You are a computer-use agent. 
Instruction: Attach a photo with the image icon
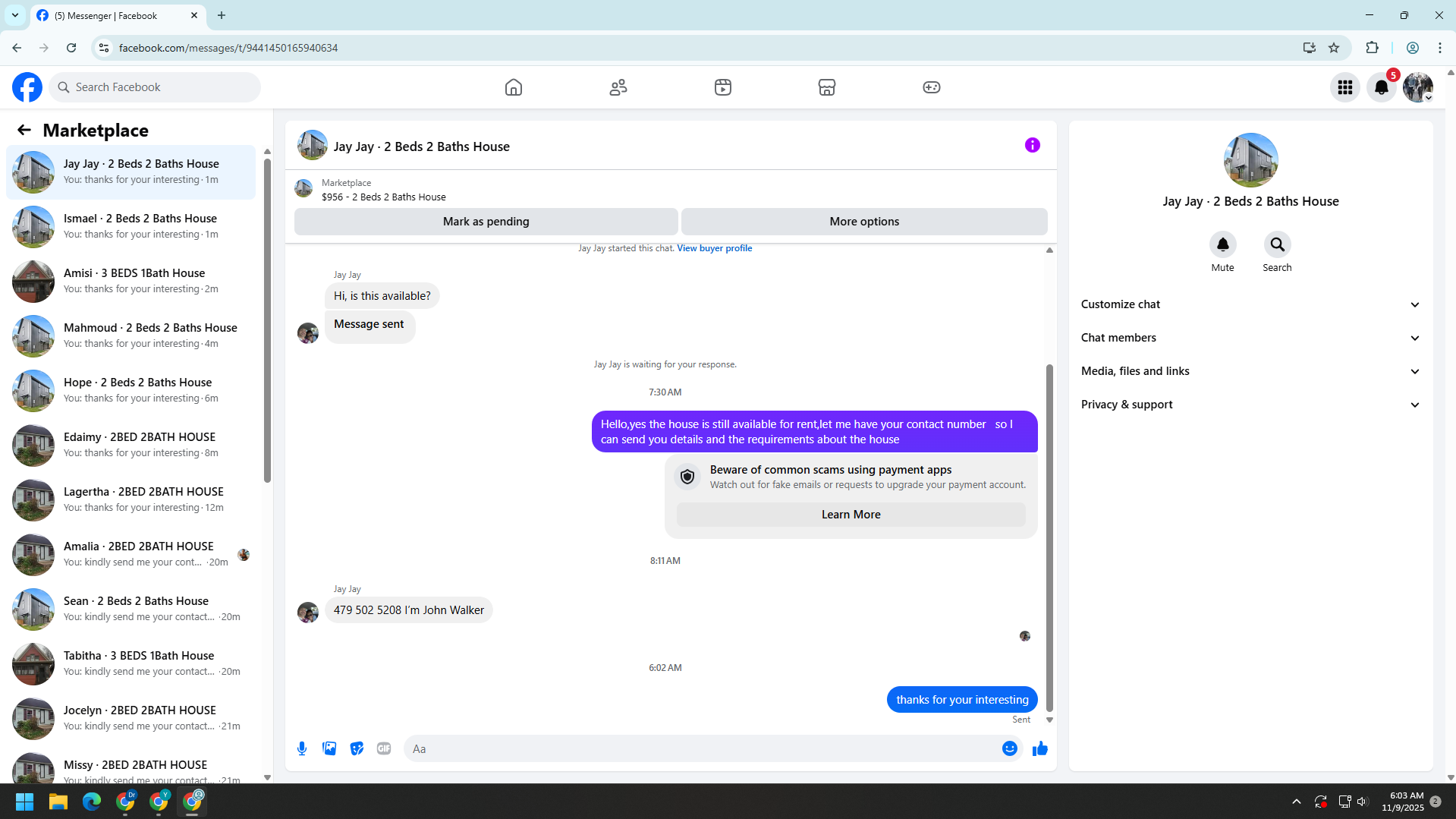[329, 748]
